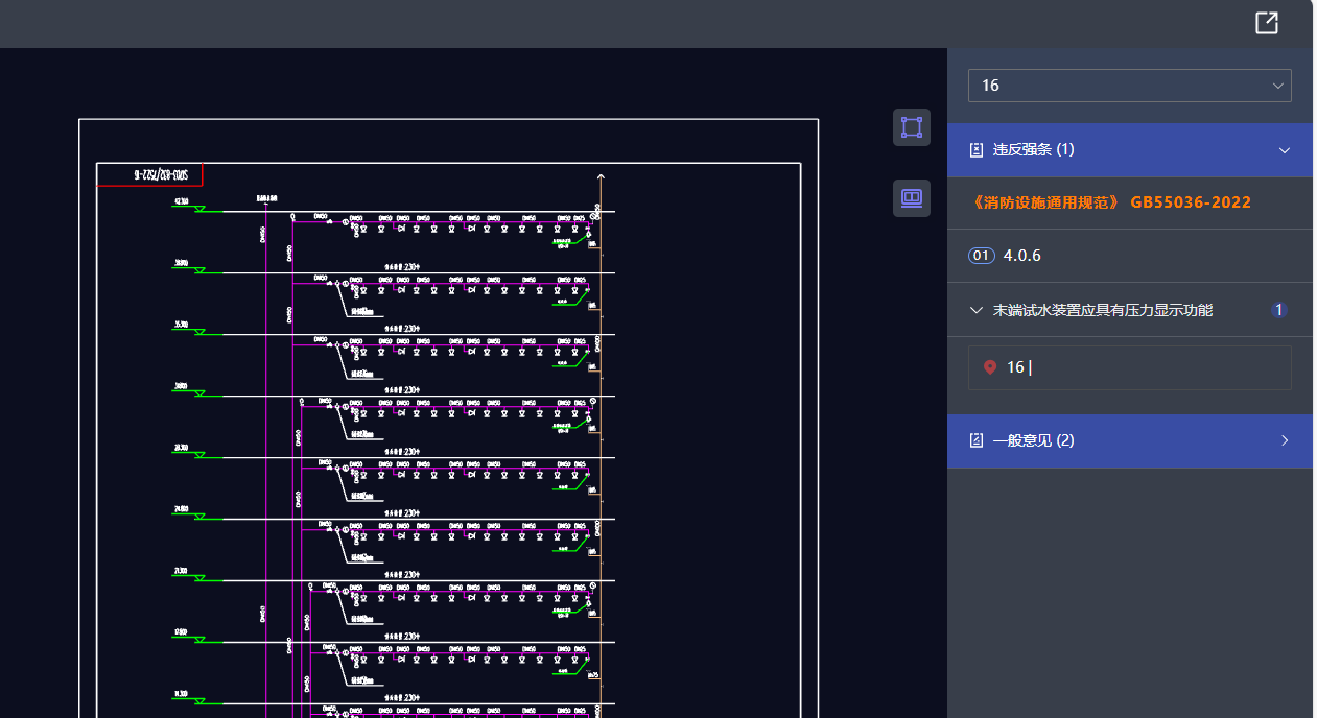
Task: Click the frame selection tool icon
Action: (911, 128)
